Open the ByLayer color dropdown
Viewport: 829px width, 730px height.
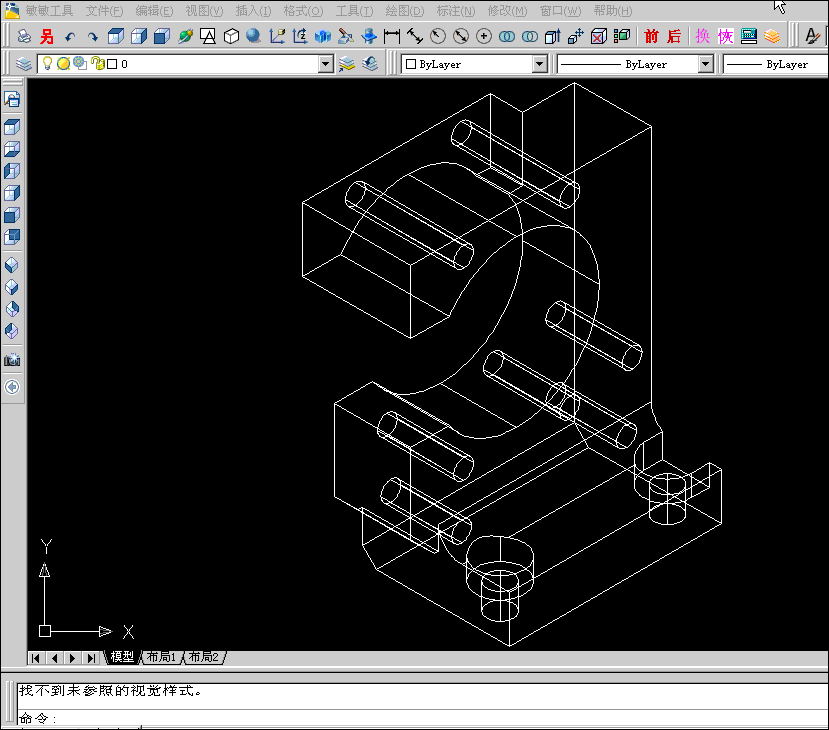pyautogui.click(x=539, y=64)
